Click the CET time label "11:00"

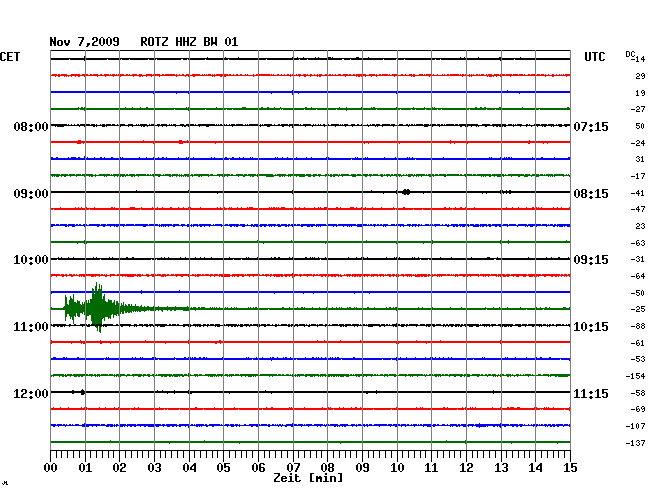[x=31, y=327]
